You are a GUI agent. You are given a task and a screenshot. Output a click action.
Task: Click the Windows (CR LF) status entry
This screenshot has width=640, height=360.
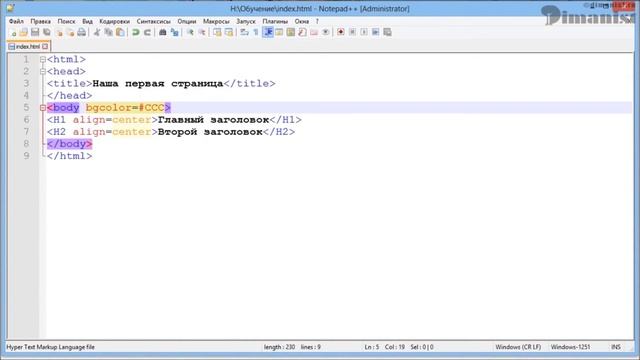(518, 347)
